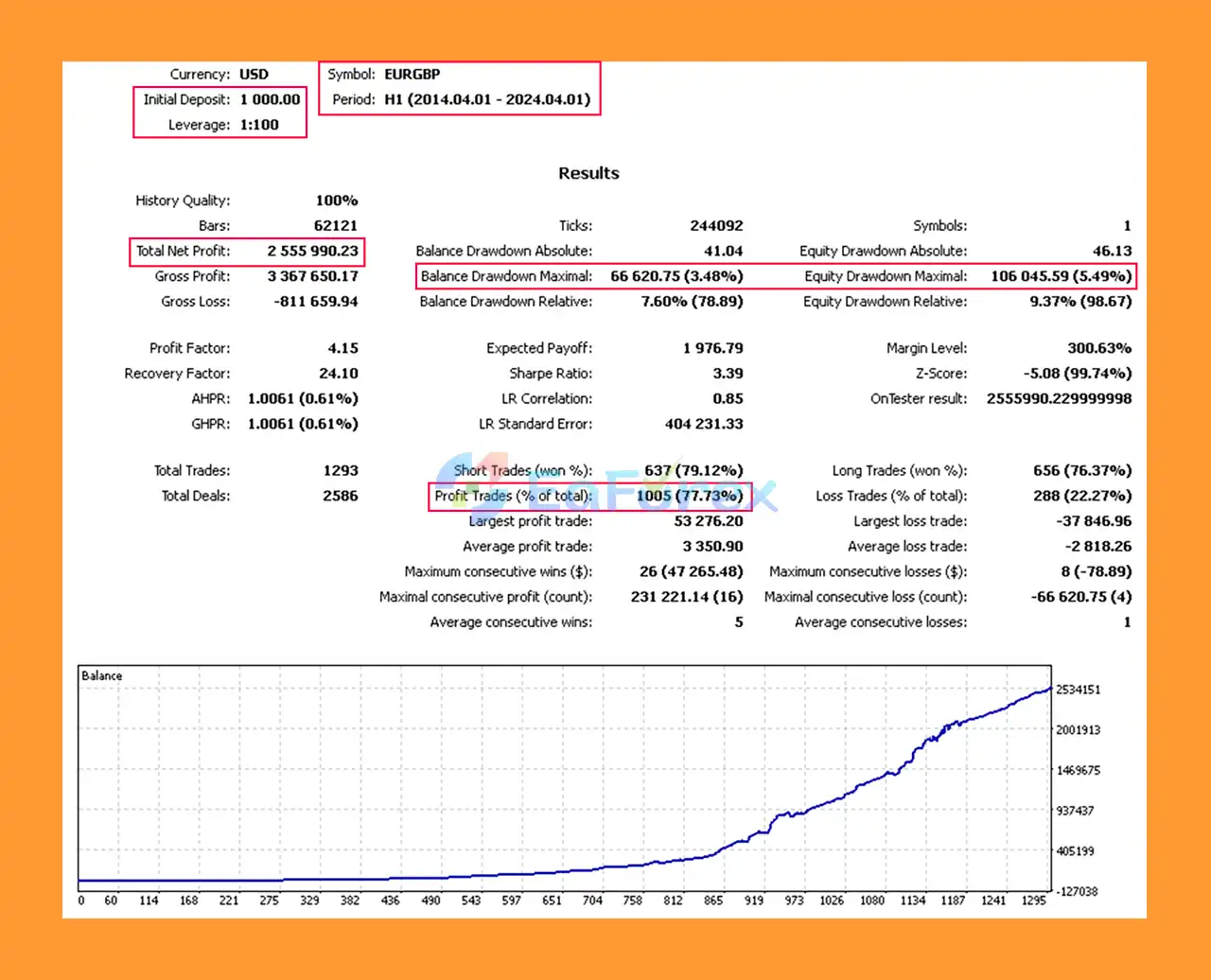Image resolution: width=1211 pixels, height=980 pixels.
Task: Click the Profit Trades 1005 (77.73%) value
Action: tap(690, 496)
